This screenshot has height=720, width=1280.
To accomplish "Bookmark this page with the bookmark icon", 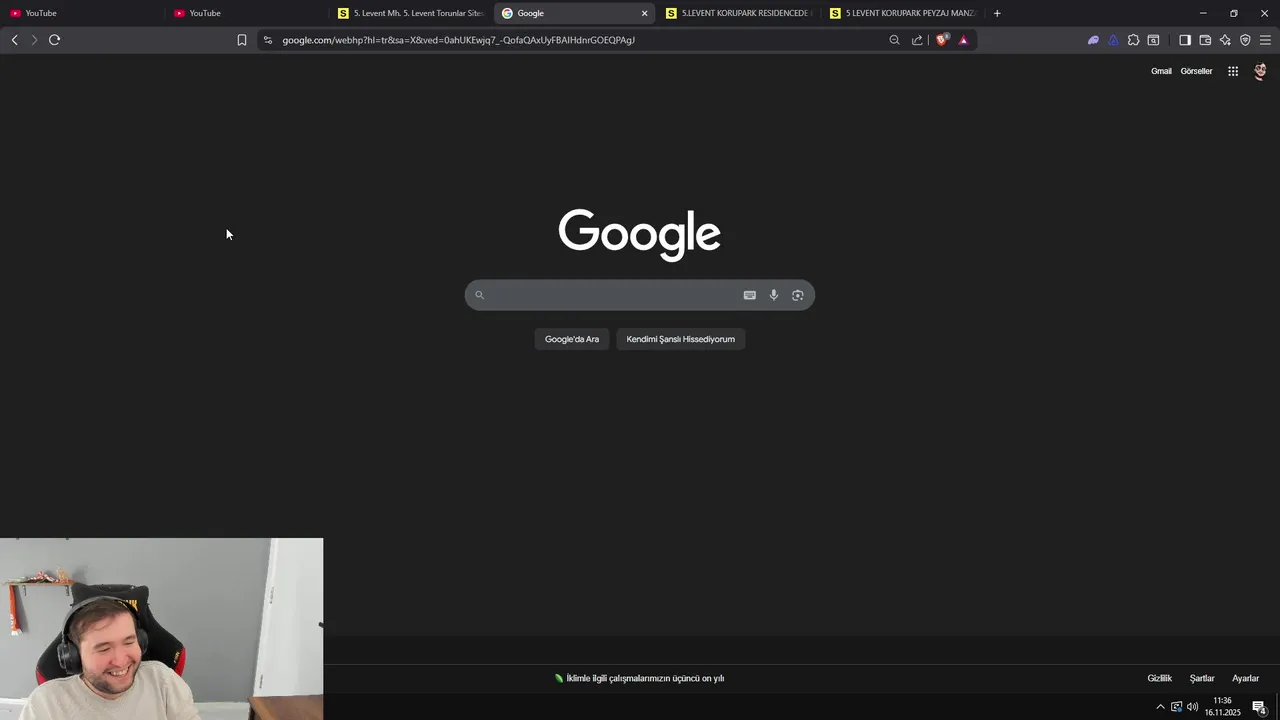I will pos(242,40).
